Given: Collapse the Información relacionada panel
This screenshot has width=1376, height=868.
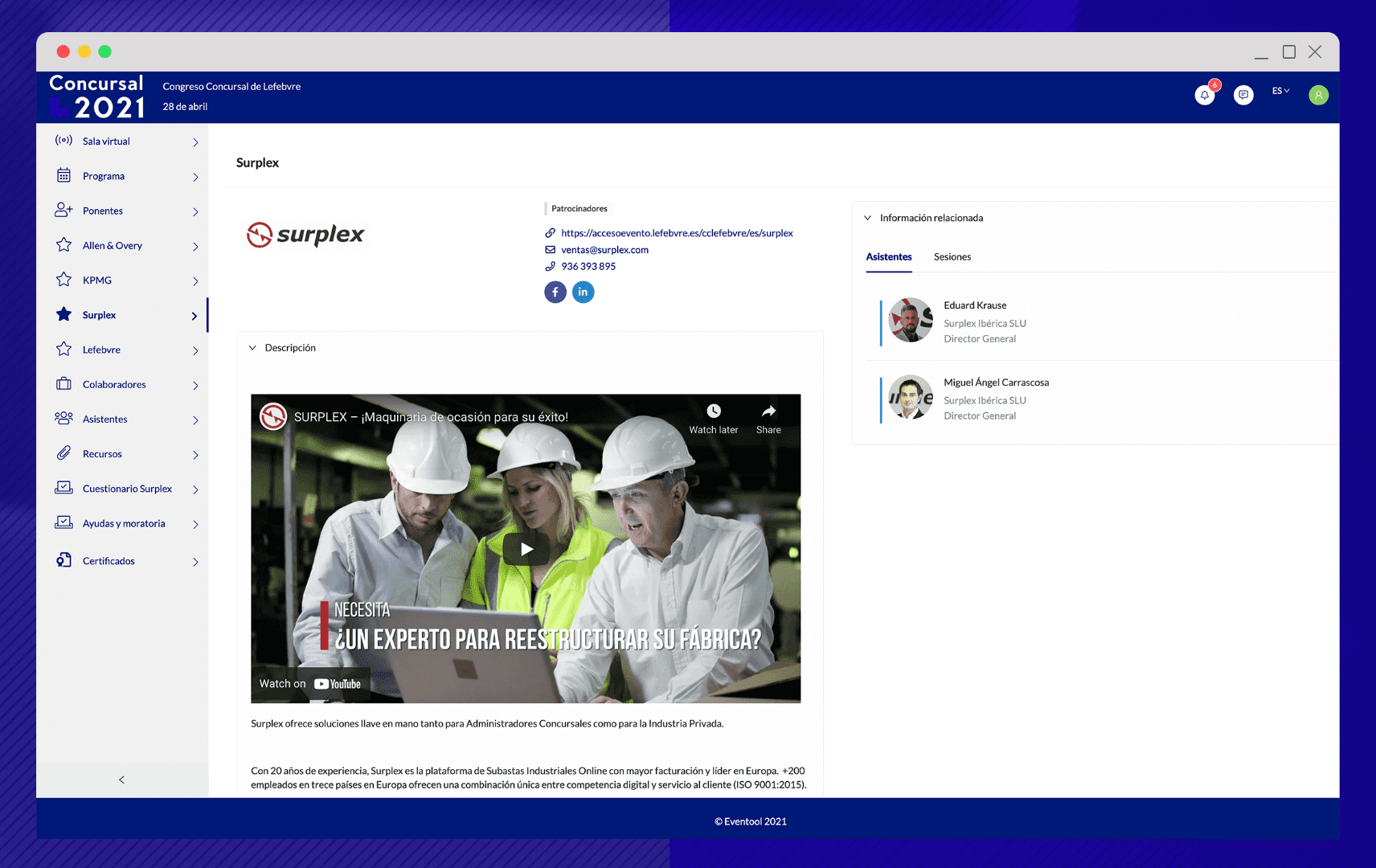Looking at the screenshot, I should [x=867, y=218].
